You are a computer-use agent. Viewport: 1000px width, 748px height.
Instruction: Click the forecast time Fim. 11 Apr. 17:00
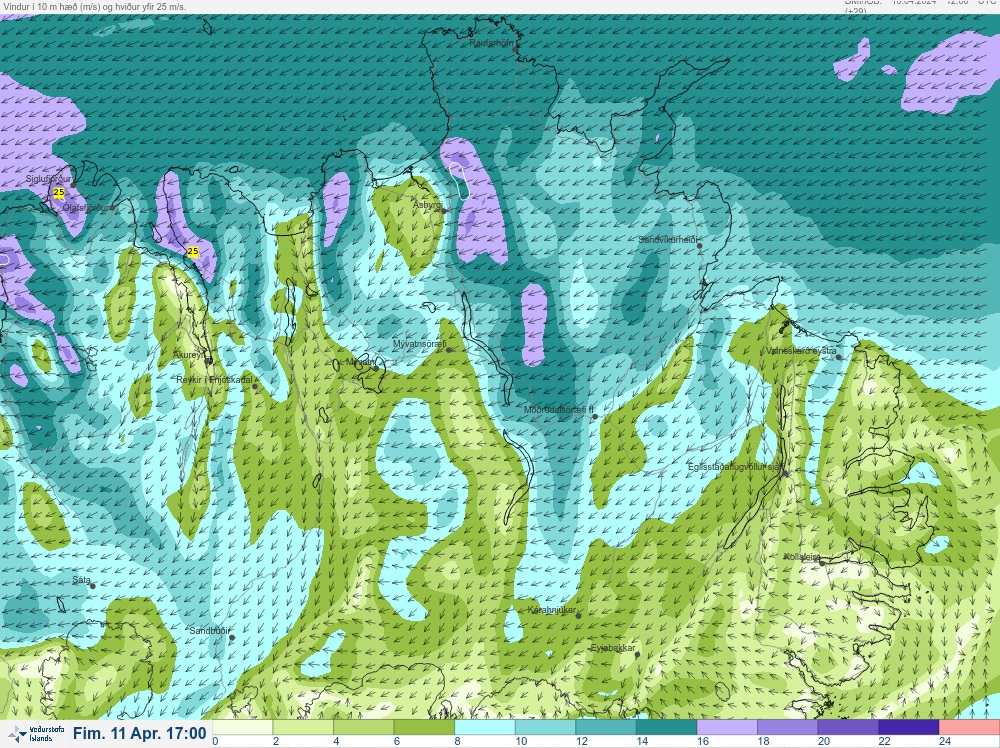[140, 733]
